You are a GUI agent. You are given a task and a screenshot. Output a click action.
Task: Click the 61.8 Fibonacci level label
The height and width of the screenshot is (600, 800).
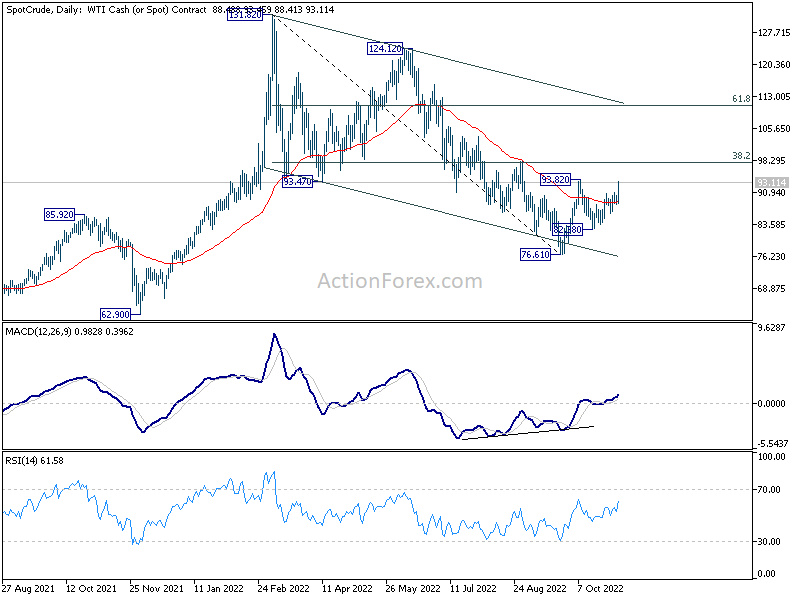[x=741, y=98]
